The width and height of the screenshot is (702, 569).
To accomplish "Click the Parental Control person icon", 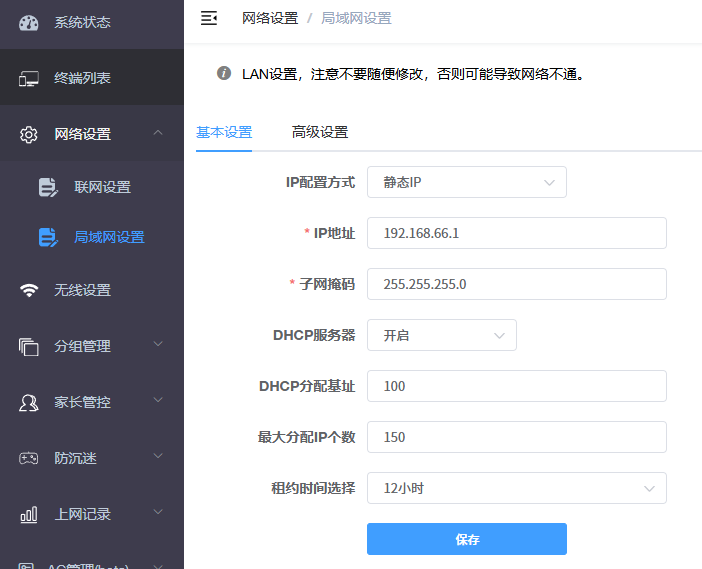I will 29,402.
